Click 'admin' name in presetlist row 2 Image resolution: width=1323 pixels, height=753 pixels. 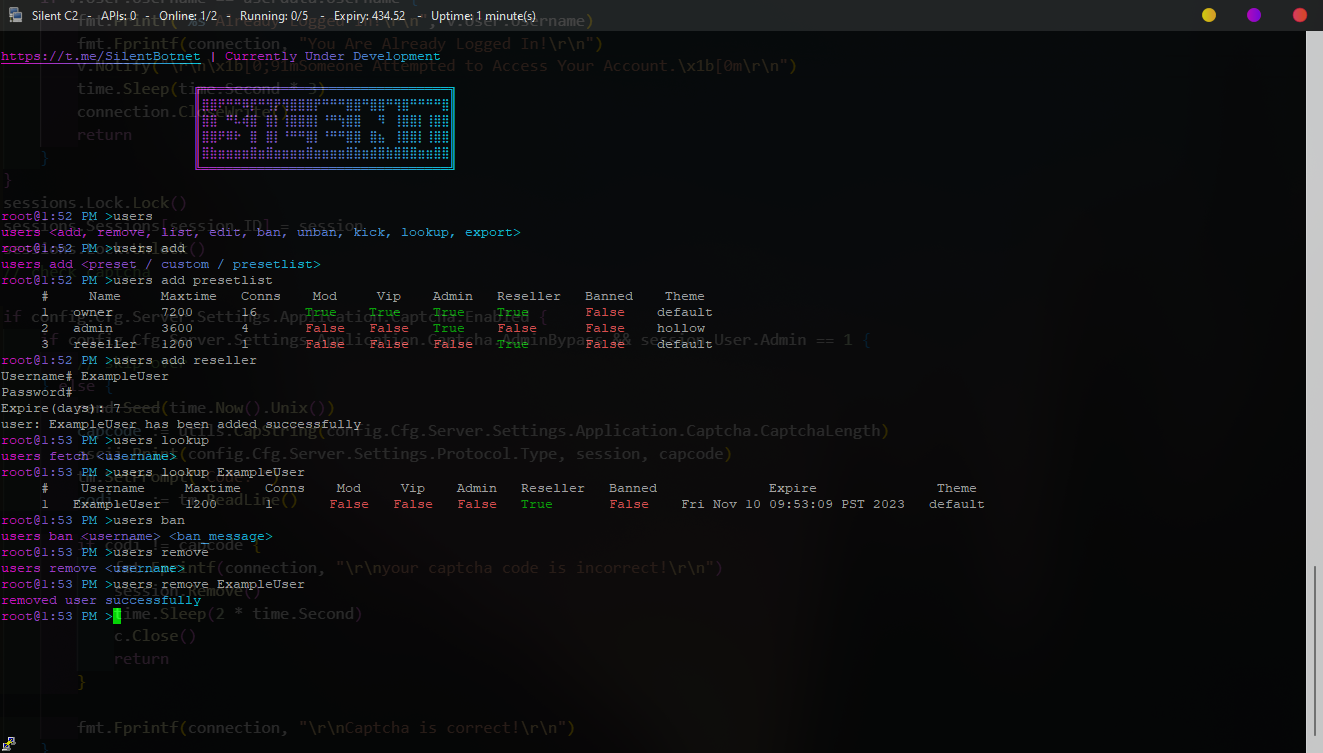[93, 328]
